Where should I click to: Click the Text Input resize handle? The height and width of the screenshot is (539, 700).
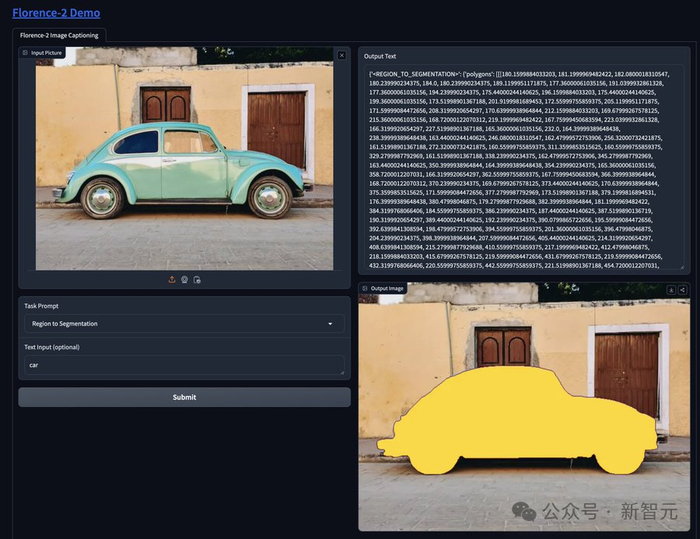[341, 372]
